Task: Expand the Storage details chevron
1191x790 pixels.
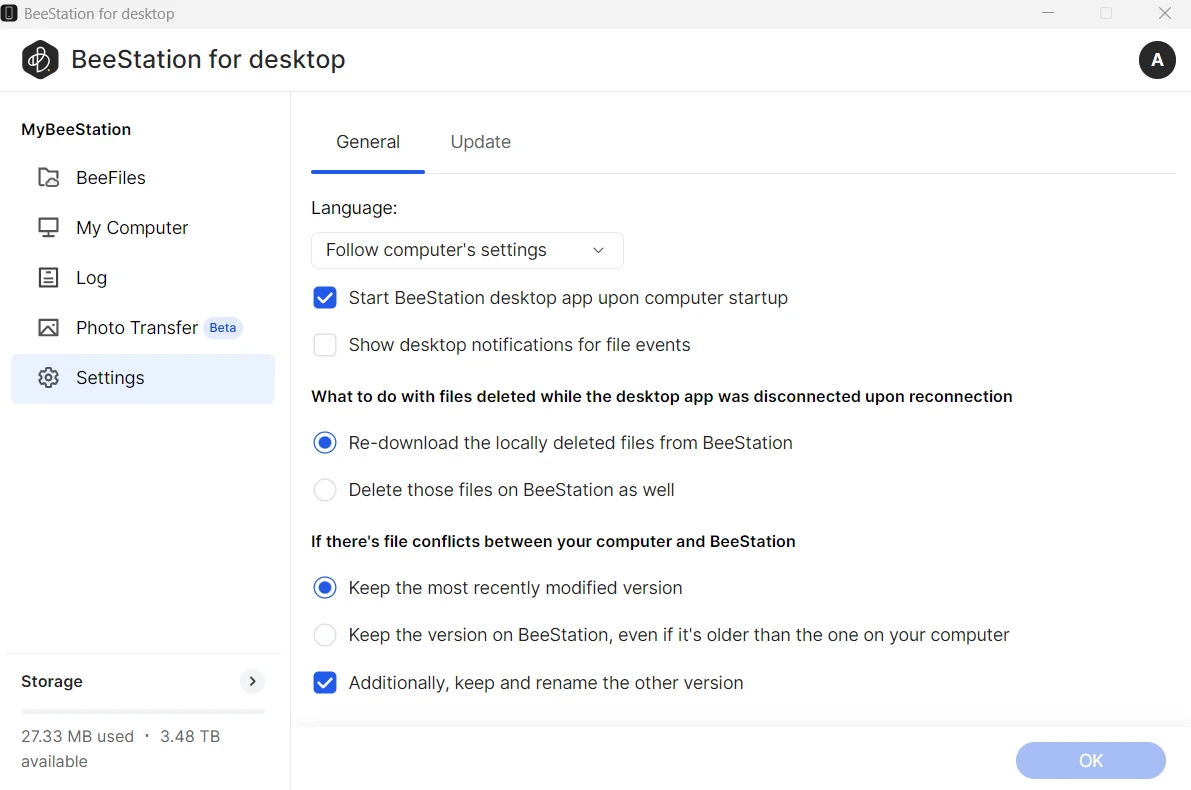Action: (253, 681)
